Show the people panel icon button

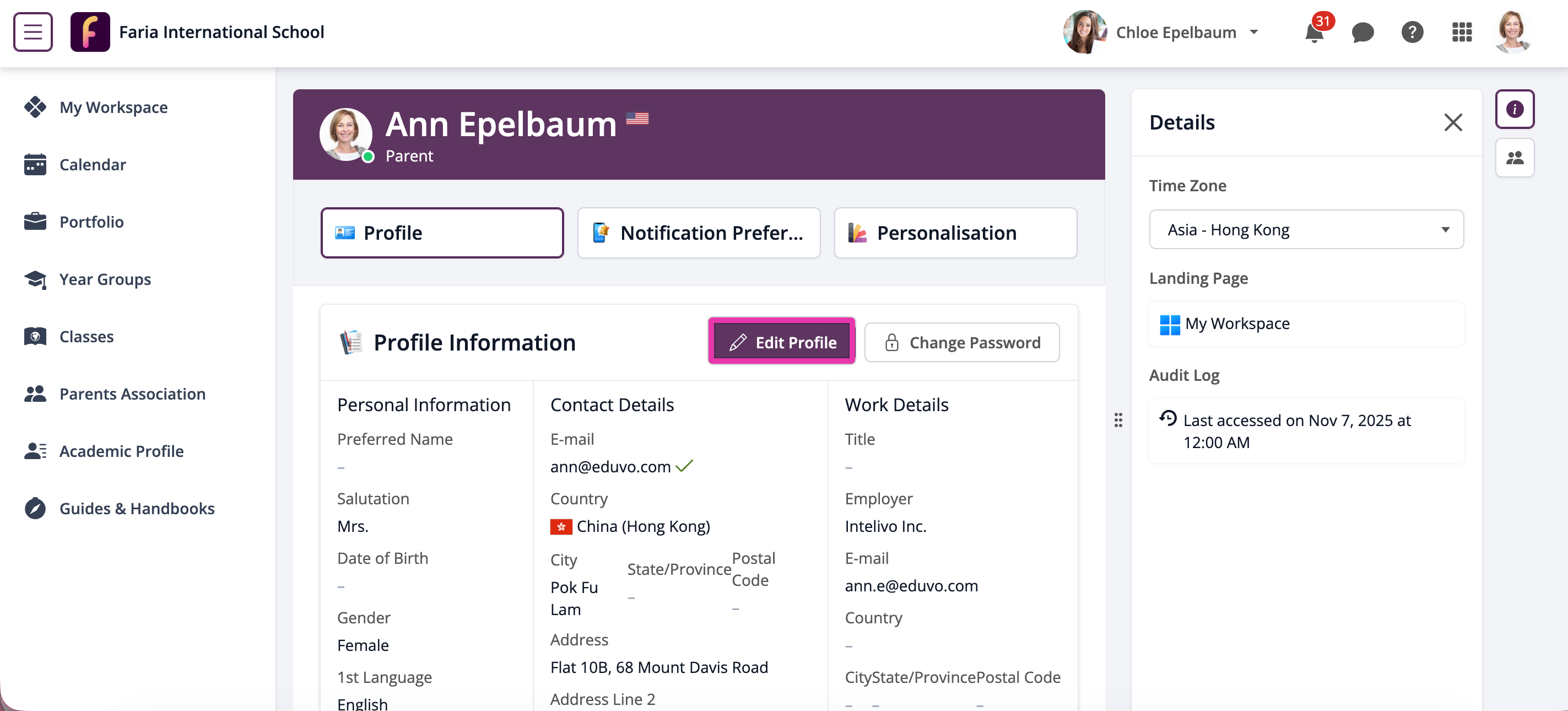coord(1515,158)
